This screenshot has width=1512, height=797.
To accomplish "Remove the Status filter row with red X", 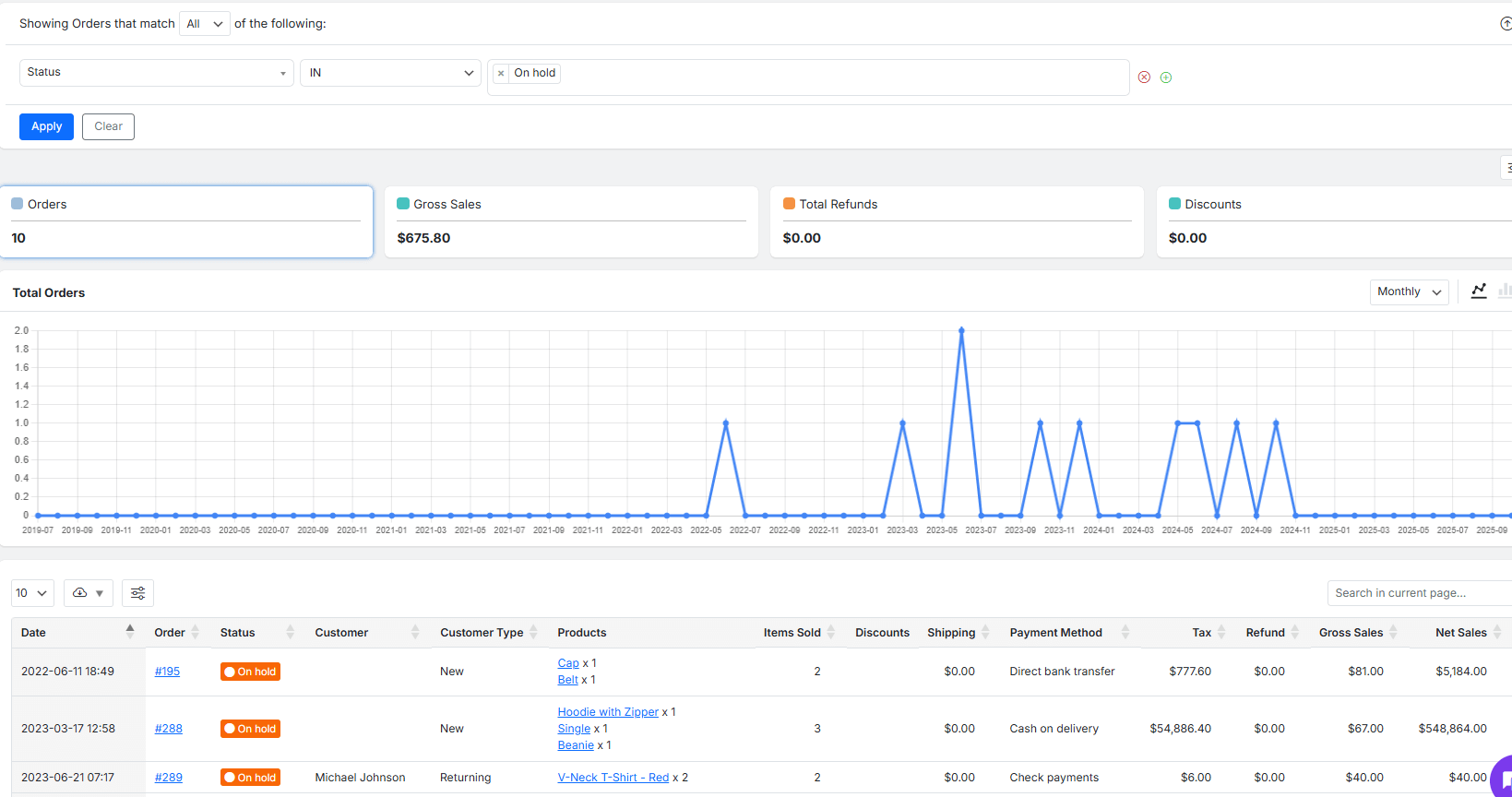I will 1144,77.
